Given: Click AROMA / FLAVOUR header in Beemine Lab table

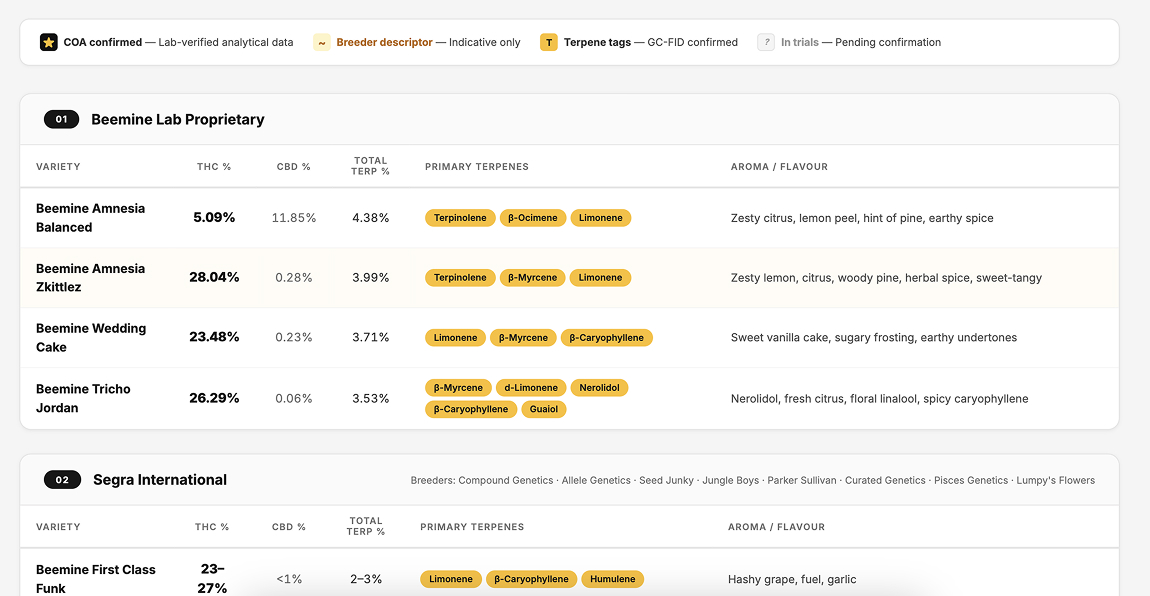Looking at the screenshot, I should 779,167.
